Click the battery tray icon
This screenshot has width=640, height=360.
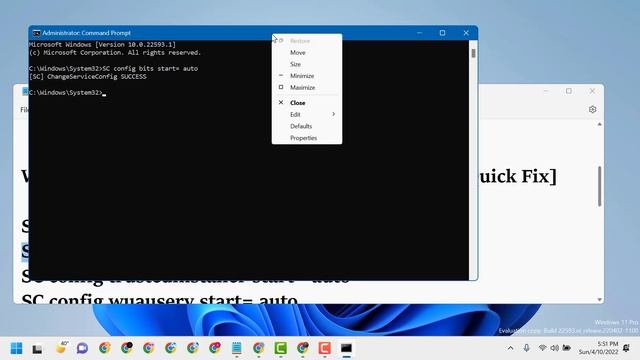(567, 348)
